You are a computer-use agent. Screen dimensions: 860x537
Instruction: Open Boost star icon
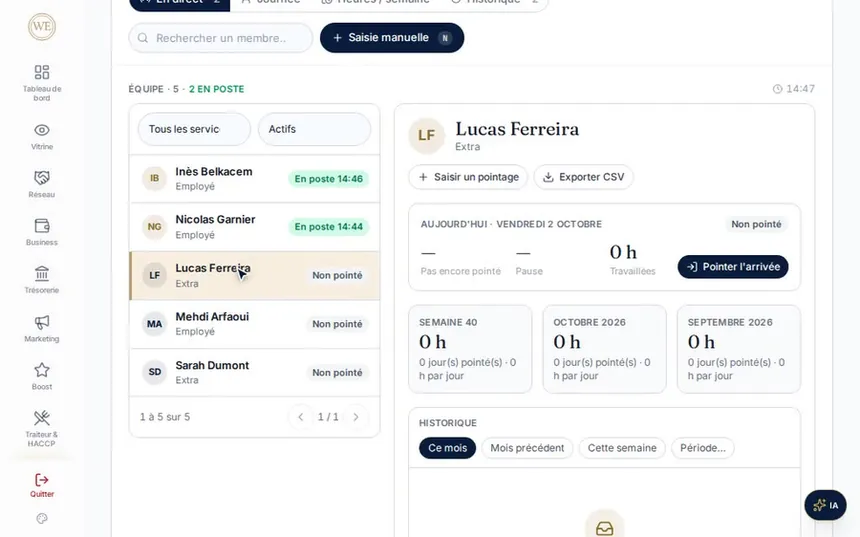[42, 370]
